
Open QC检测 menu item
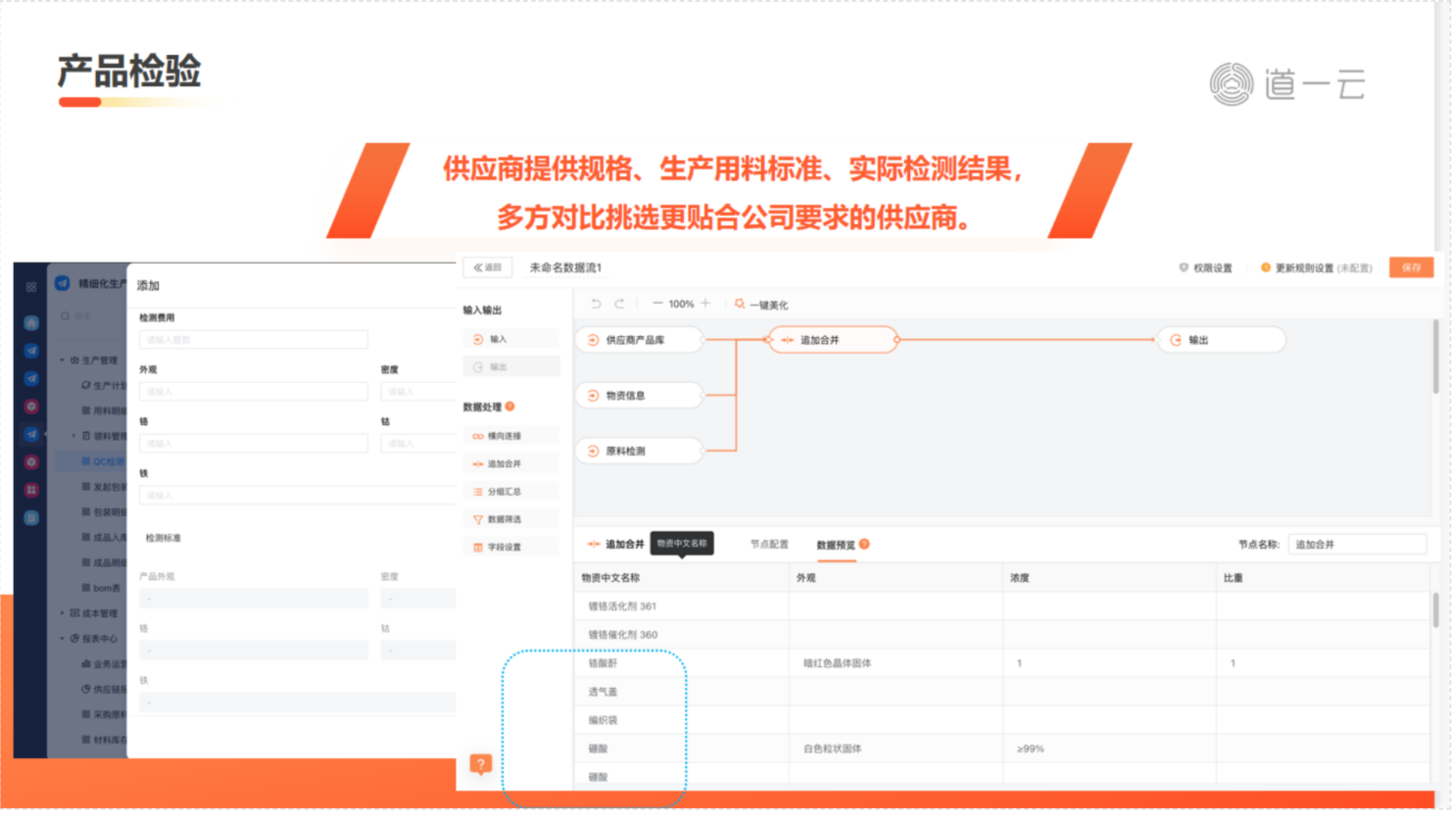(x=103, y=461)
